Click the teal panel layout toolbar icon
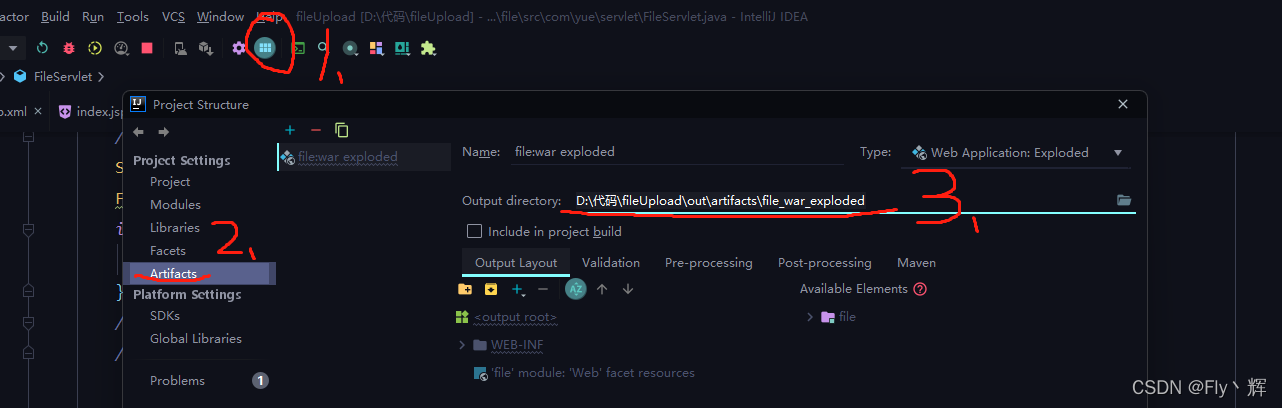This screenshot has height=408, width=1282. click(x=402, y=47)
